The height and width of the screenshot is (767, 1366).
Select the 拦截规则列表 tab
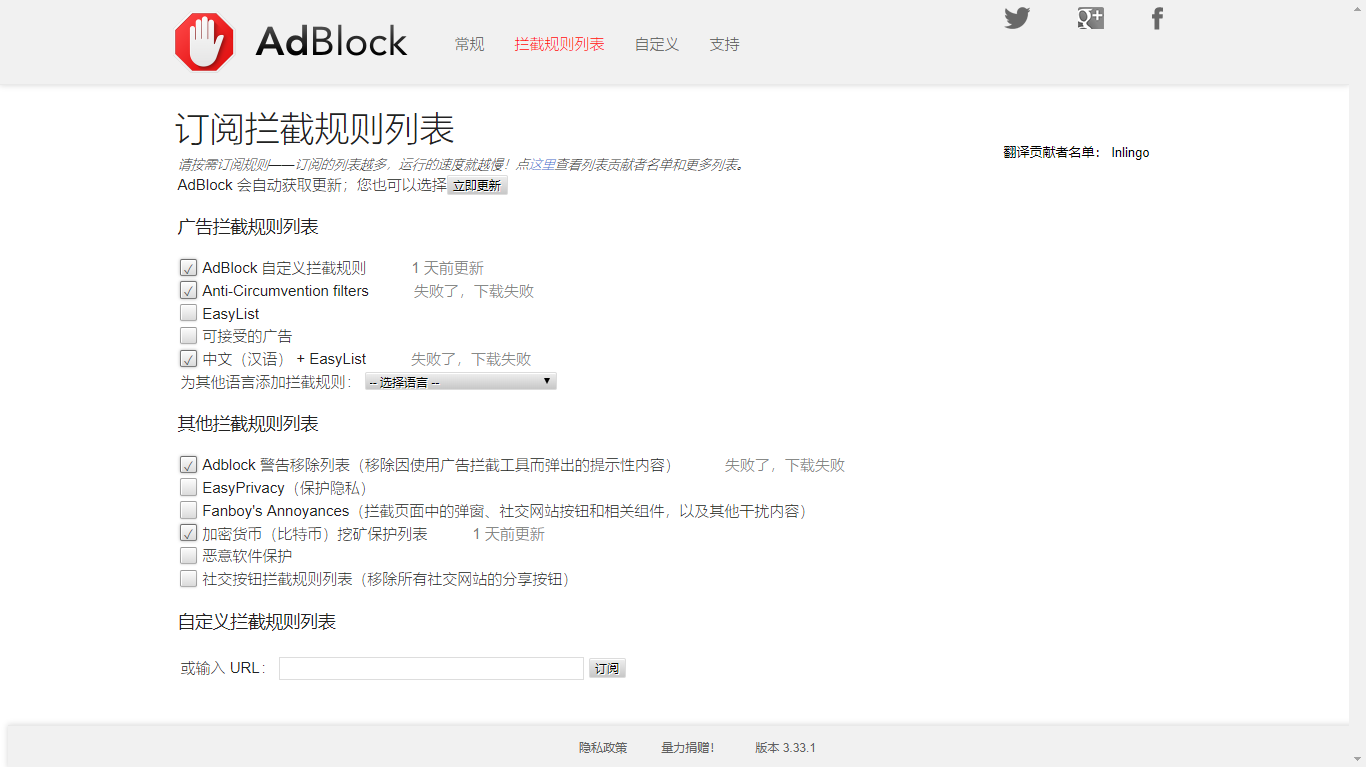[x=559, y=44]
